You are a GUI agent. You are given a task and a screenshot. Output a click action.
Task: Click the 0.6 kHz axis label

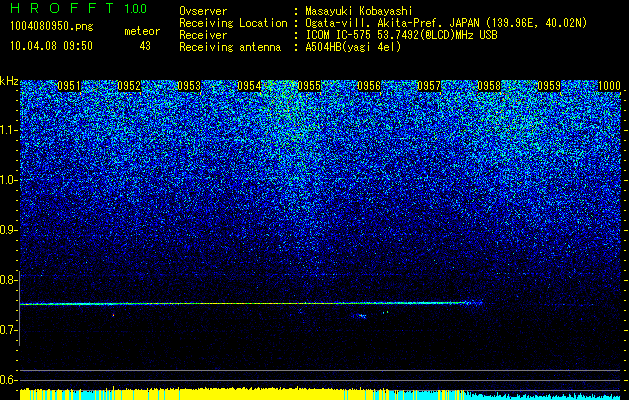click(x=9, y=380)
